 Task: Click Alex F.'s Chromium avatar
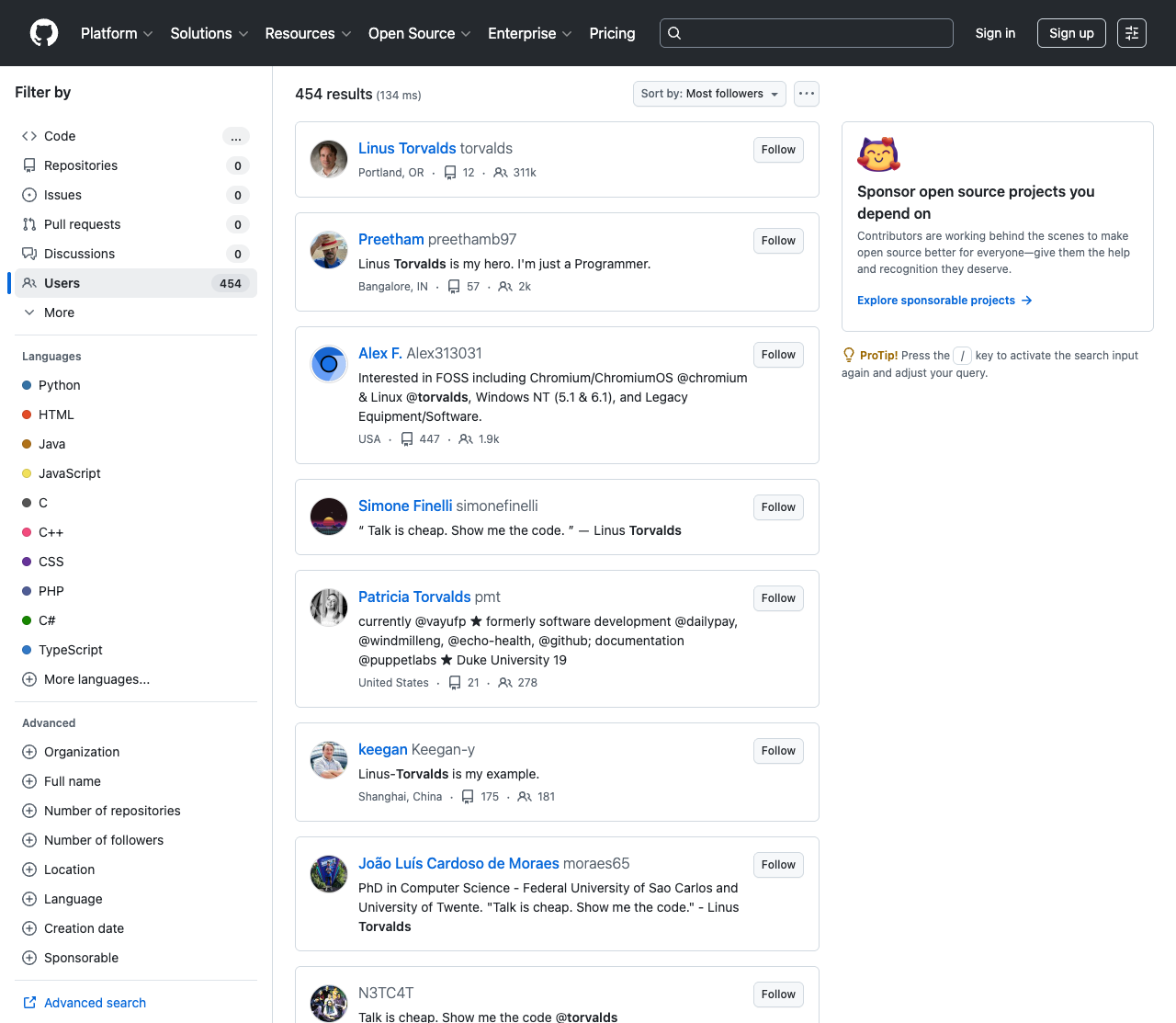(329, 364)
